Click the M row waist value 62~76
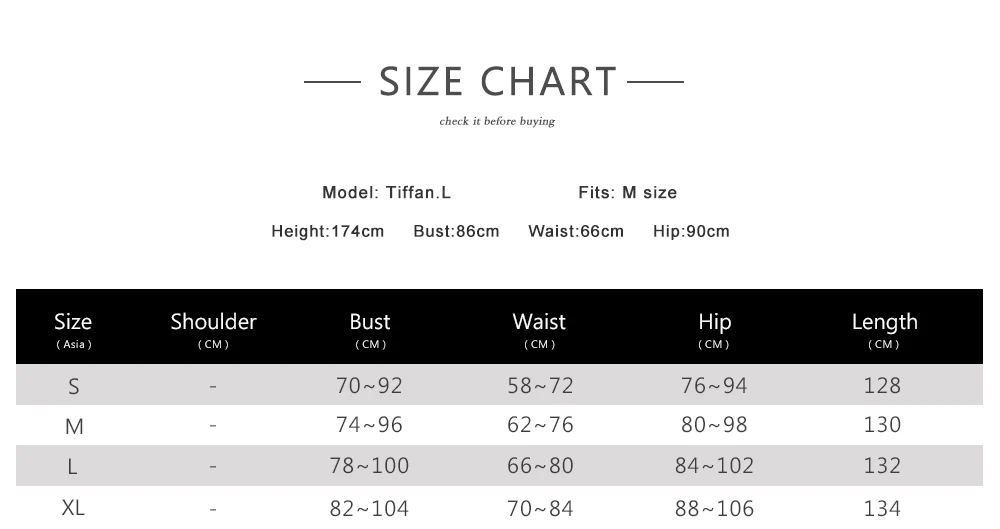 540,425
